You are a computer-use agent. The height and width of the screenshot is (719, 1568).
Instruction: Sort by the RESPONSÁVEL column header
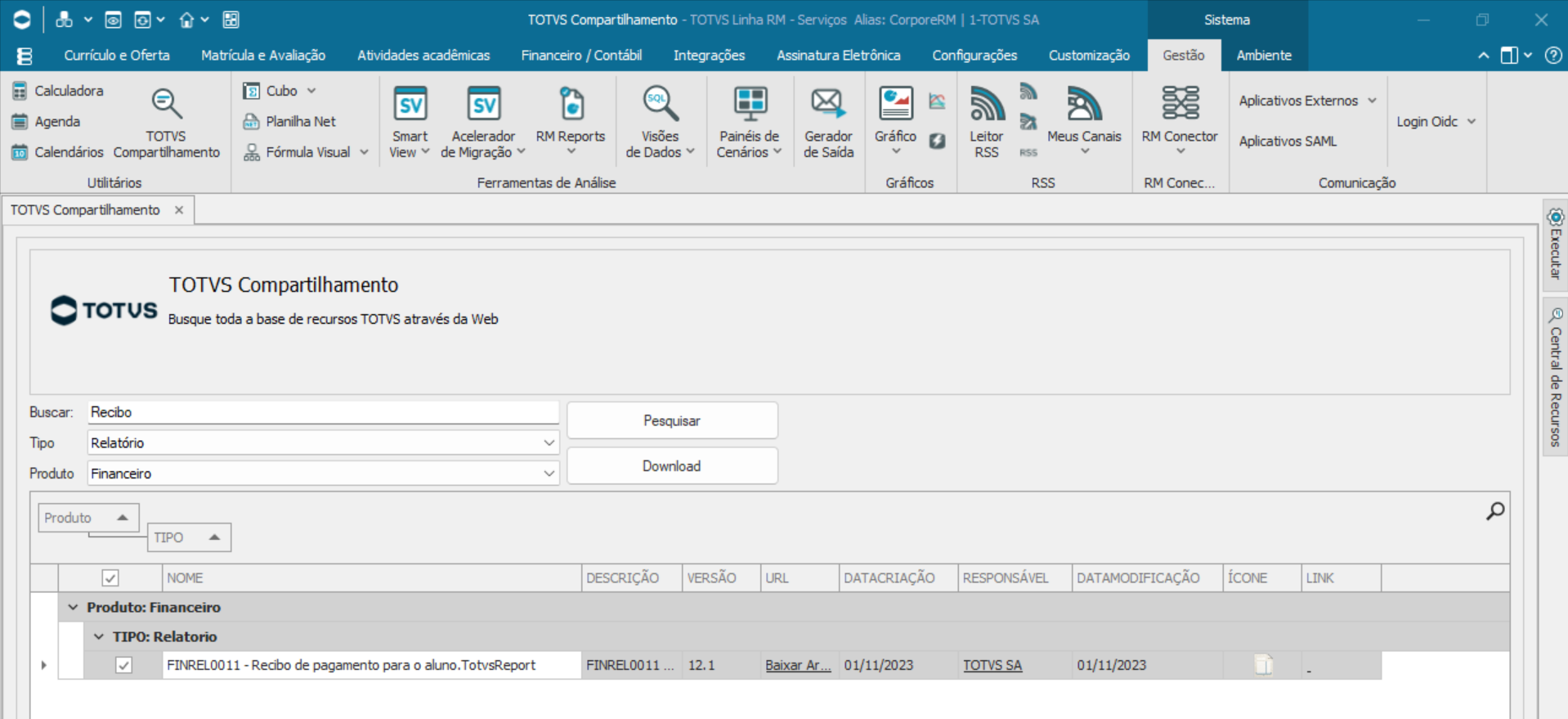[x=1015, y=578]
